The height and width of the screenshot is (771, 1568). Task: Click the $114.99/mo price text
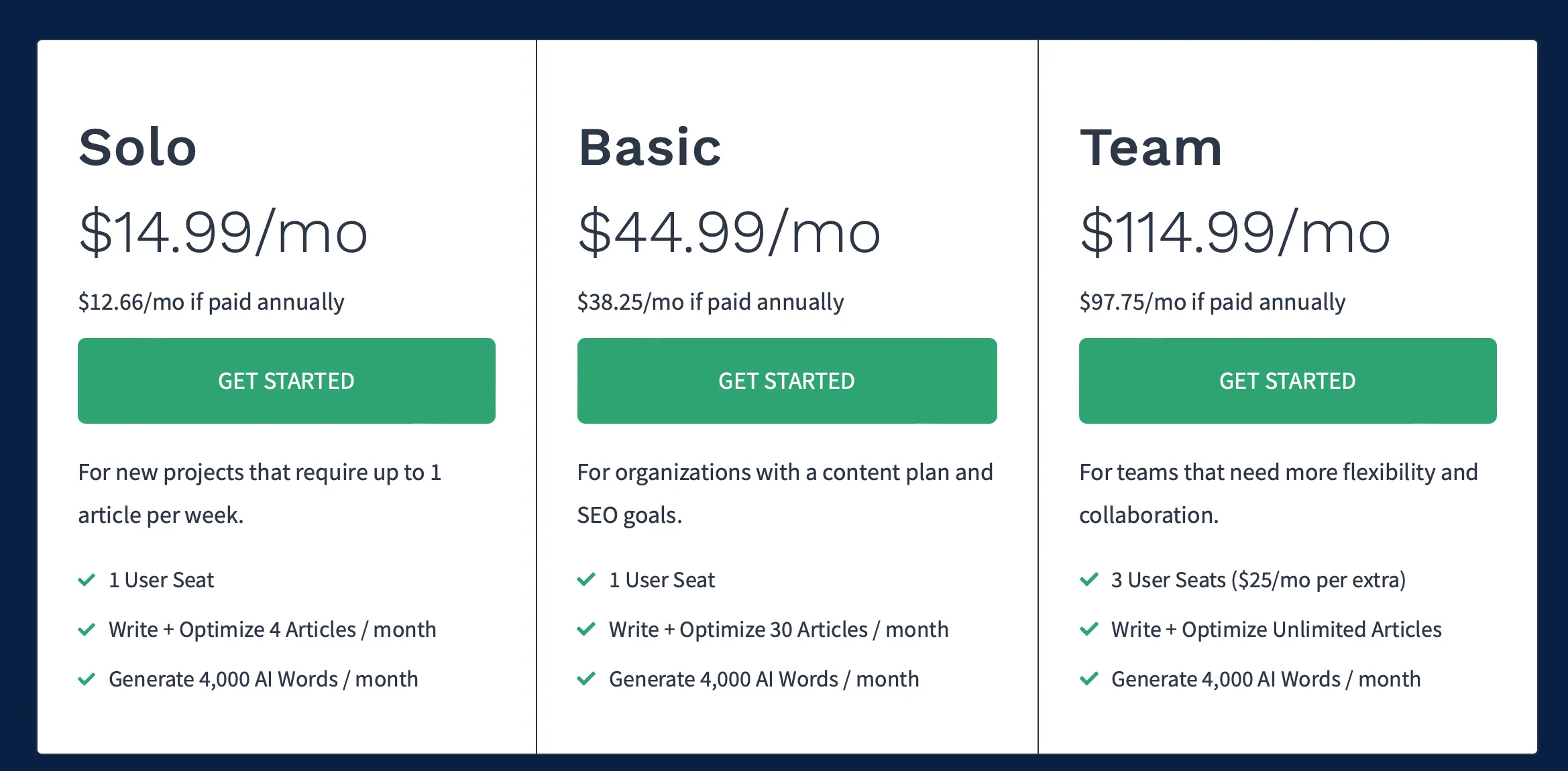coord(1235,232)
